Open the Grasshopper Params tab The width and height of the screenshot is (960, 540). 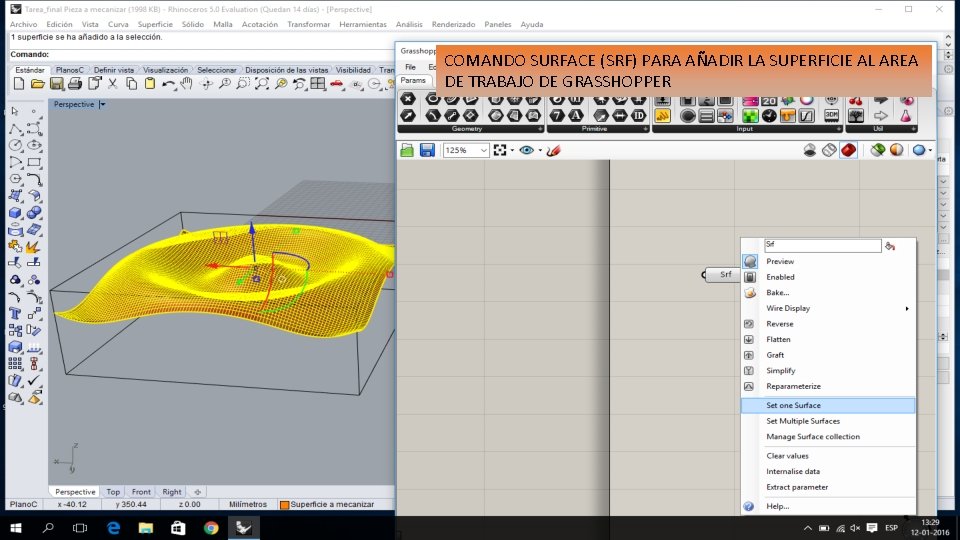413,80
